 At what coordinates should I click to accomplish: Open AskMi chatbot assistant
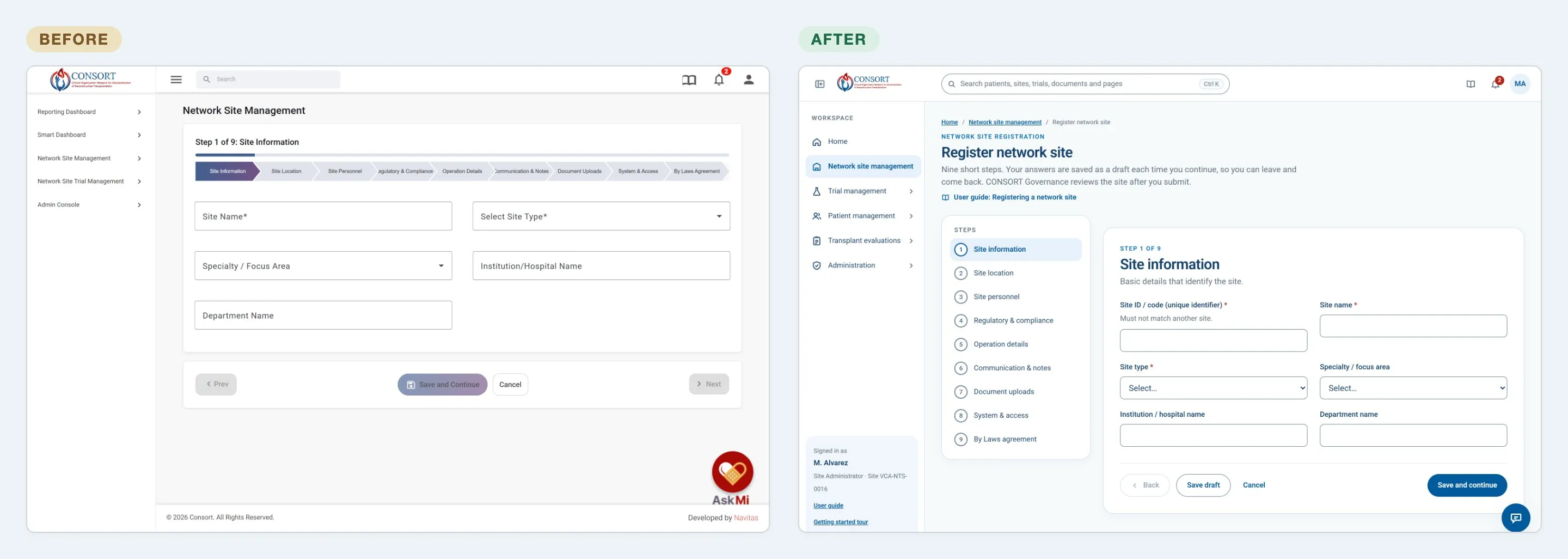(x=732, y=478)
